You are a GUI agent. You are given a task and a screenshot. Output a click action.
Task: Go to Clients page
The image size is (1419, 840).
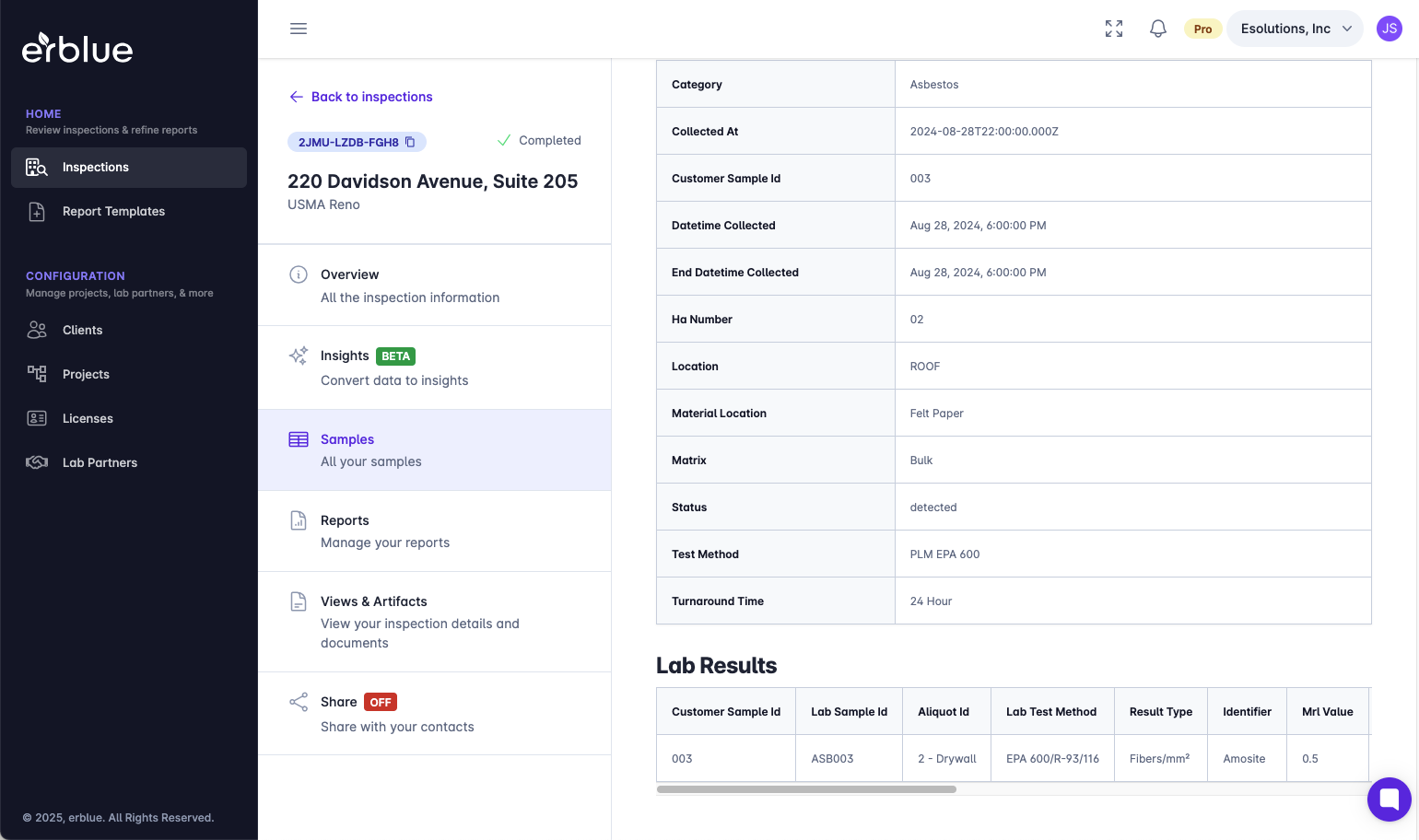(129, 330)
